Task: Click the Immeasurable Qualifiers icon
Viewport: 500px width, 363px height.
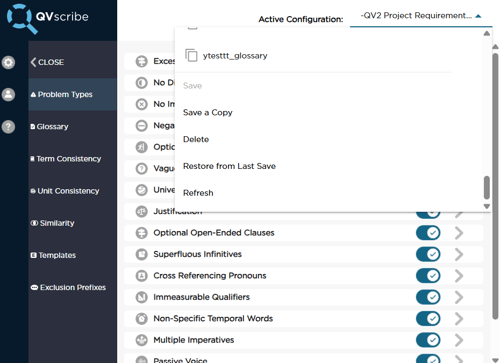Action: 142,297
